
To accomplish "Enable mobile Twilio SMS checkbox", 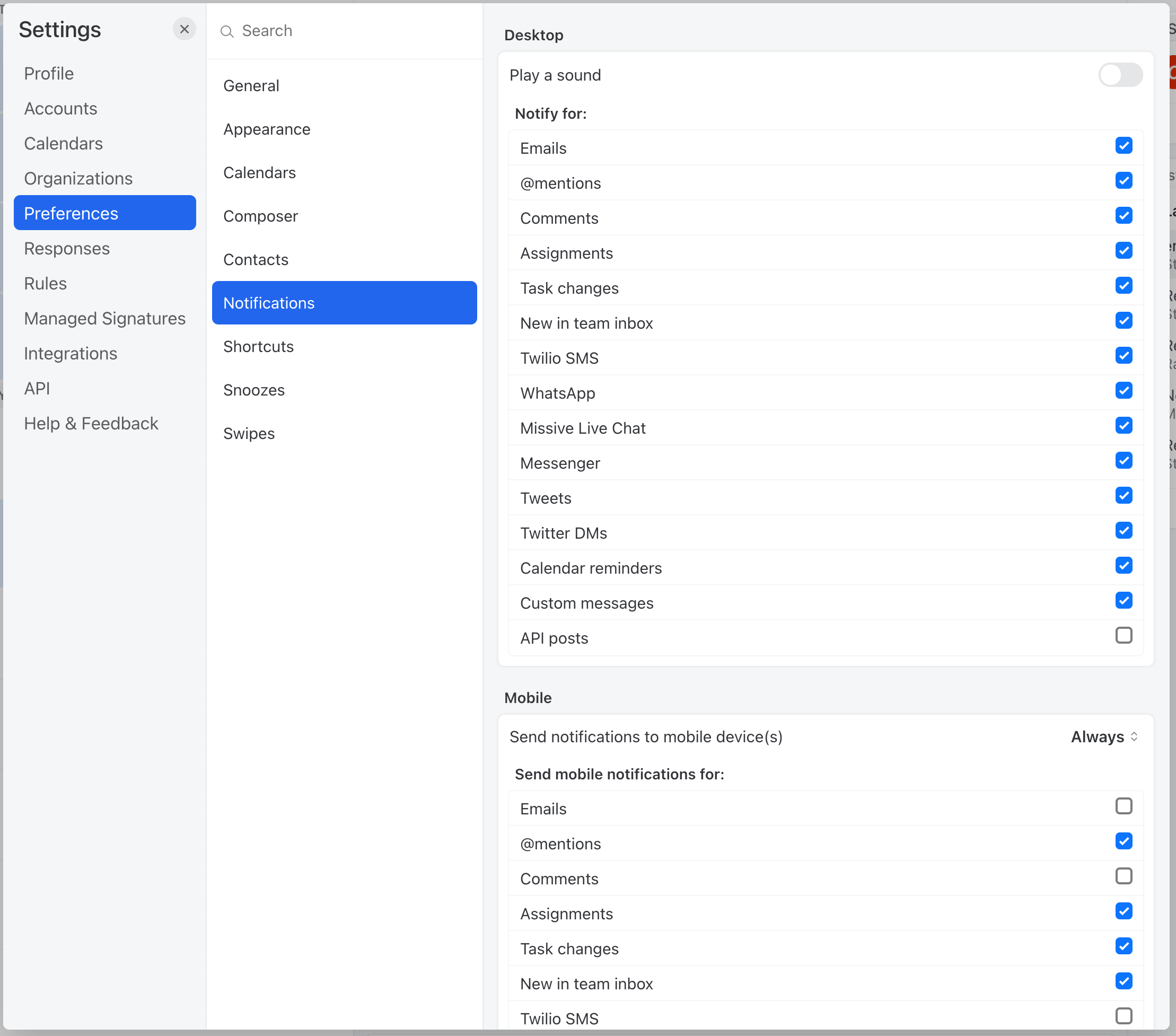I will pyautogui.click(x=1123, y=1015).
